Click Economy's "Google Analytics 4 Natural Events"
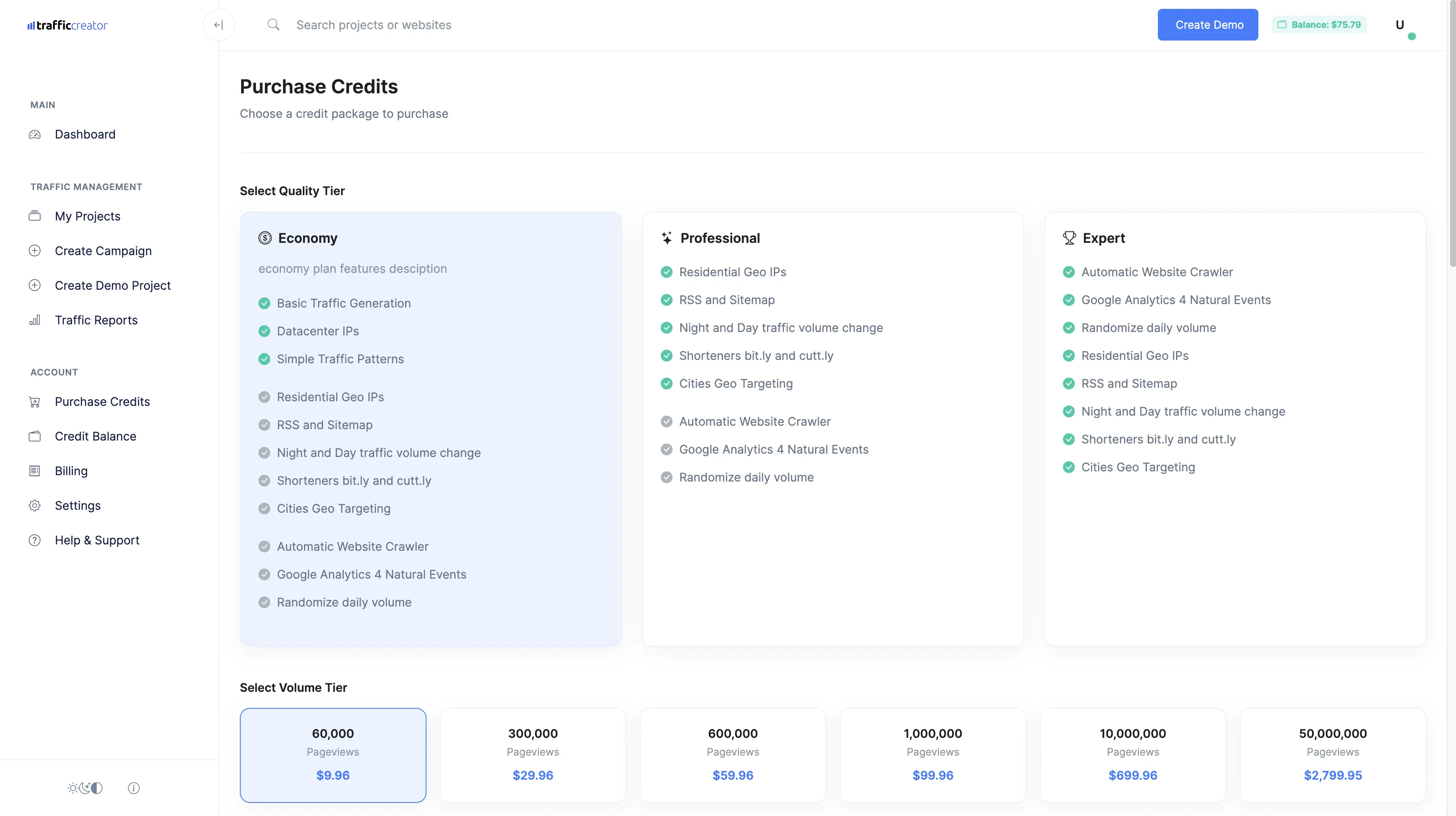 [371, 574]
